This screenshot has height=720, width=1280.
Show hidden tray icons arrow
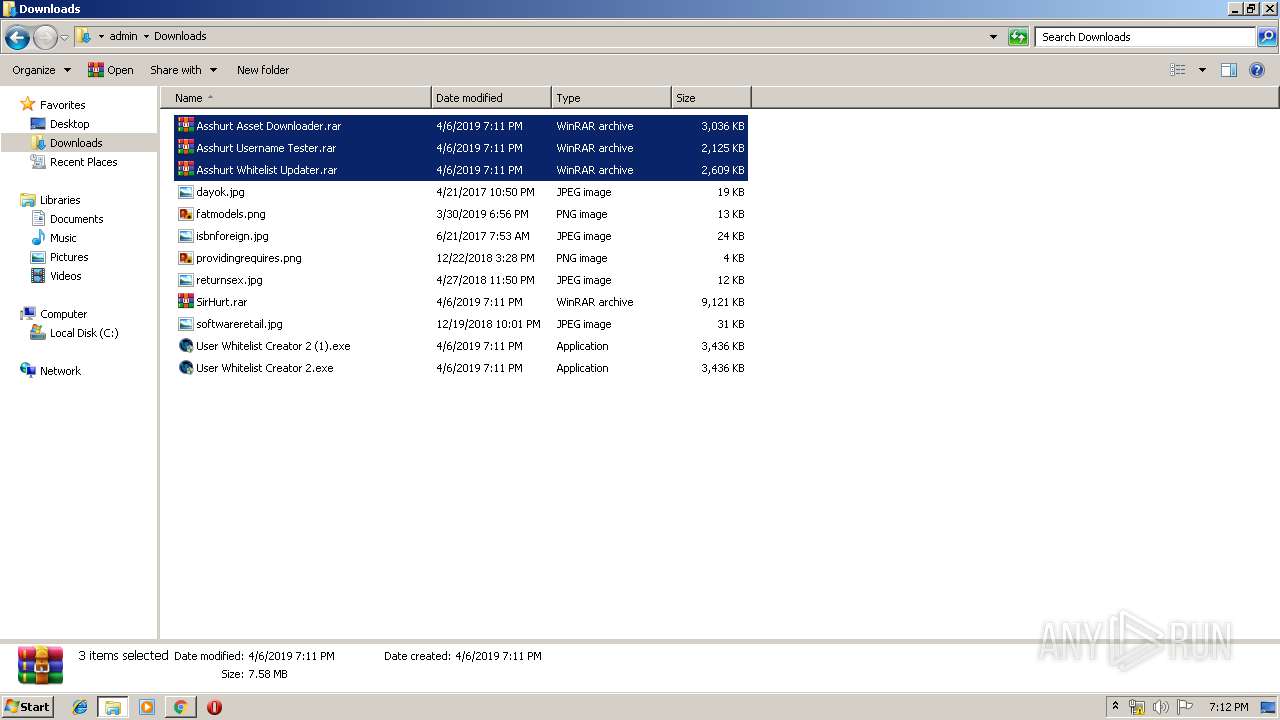tap(1116, 707)
